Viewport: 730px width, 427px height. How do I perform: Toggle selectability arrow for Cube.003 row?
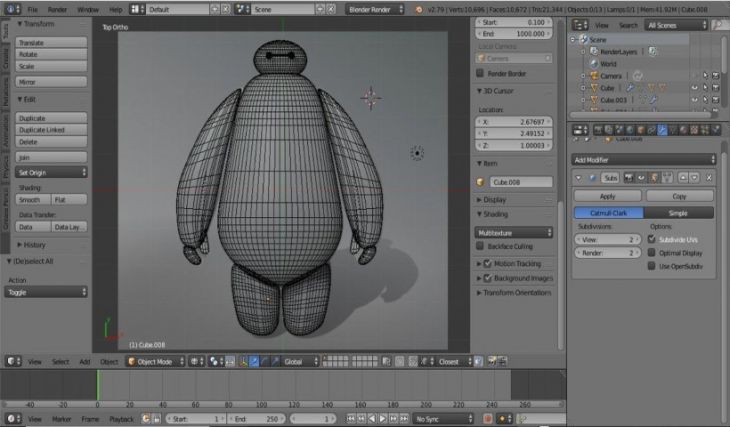(x=706, y=100)
